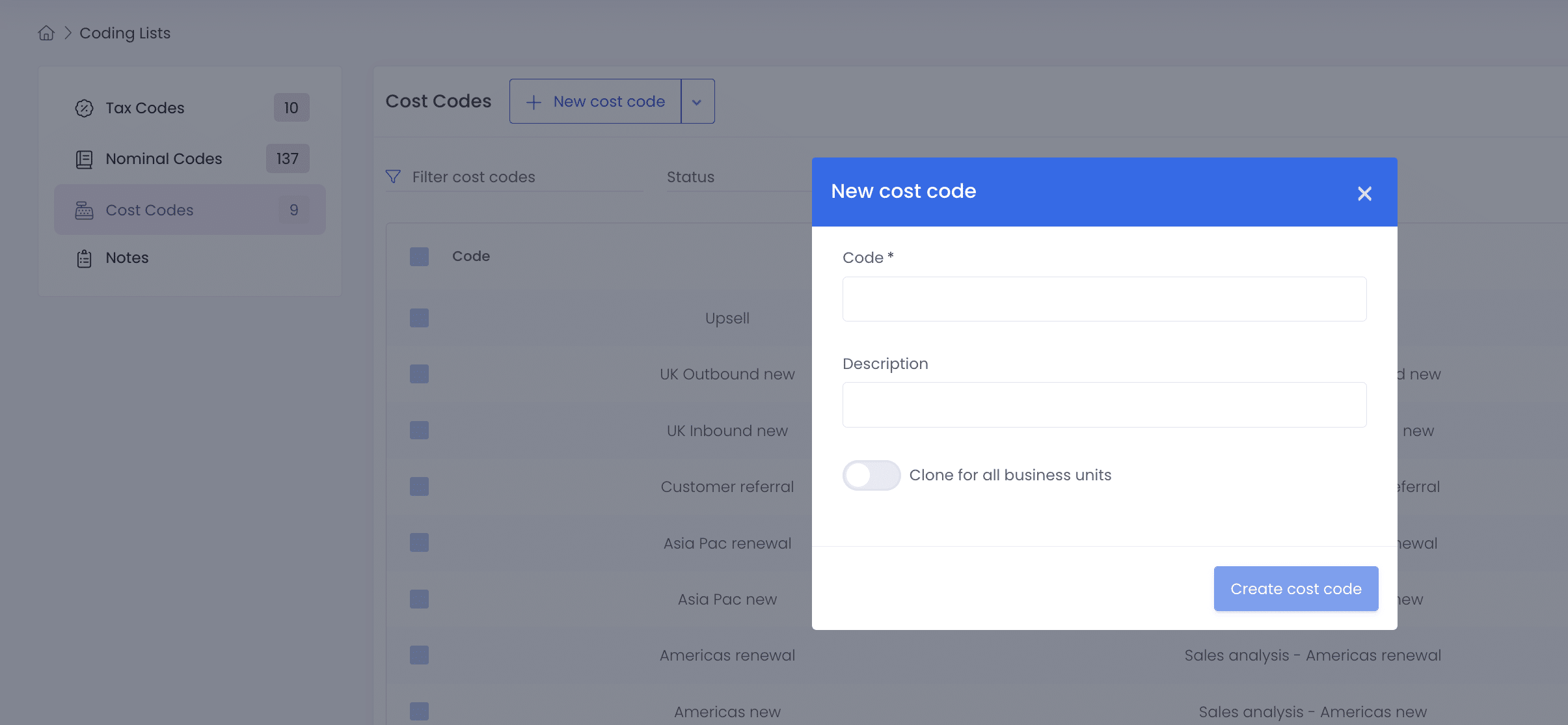Click the Code column header
The width and height of the screenshot is (1568, 725).
coord(471,256)
